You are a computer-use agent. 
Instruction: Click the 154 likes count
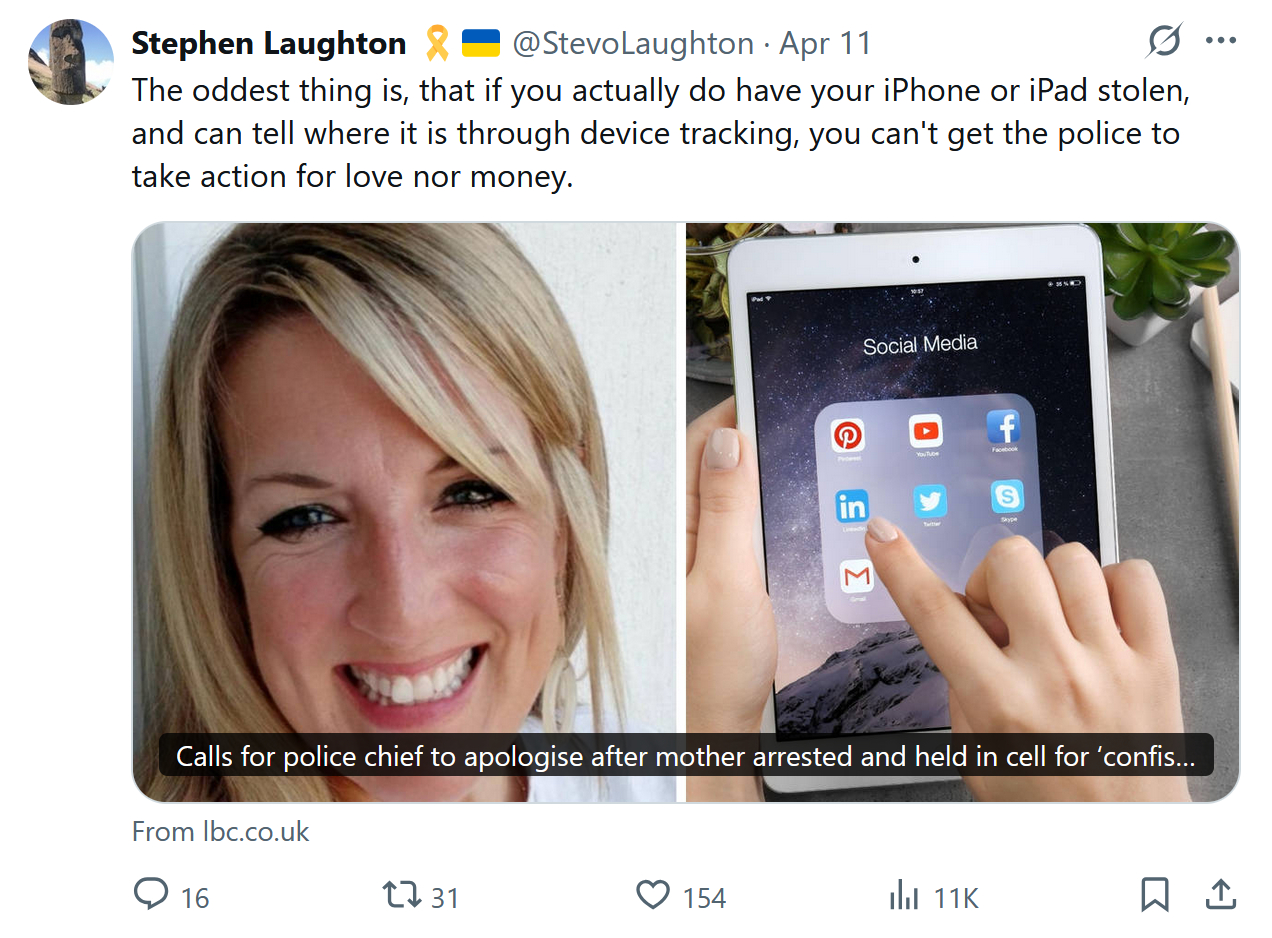point(704,897)
